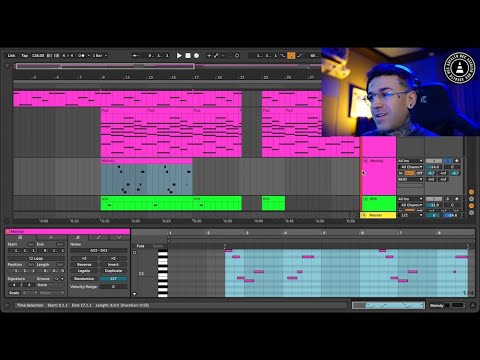Click the tempo nudge up icon
Image resolution: width=480 pixels, height=360 pixels.
[56, 56]
